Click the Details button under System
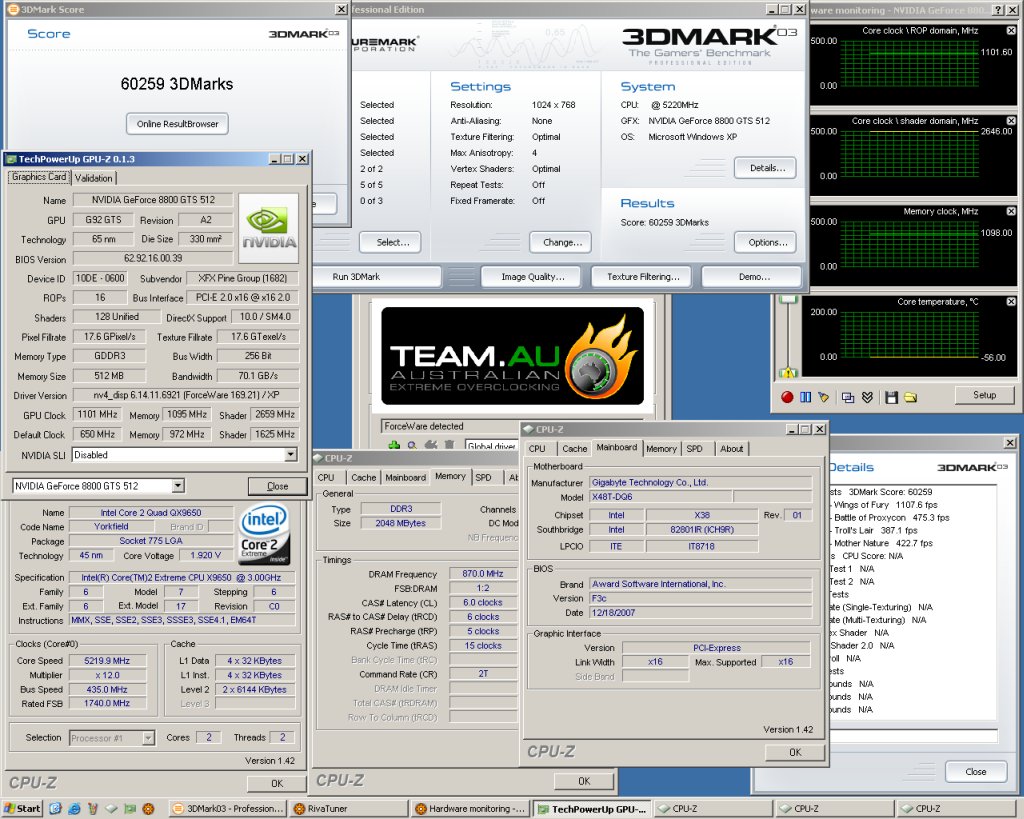Image resolution: width=1024 pixels, height=819 pixels. tap(765, 168)
